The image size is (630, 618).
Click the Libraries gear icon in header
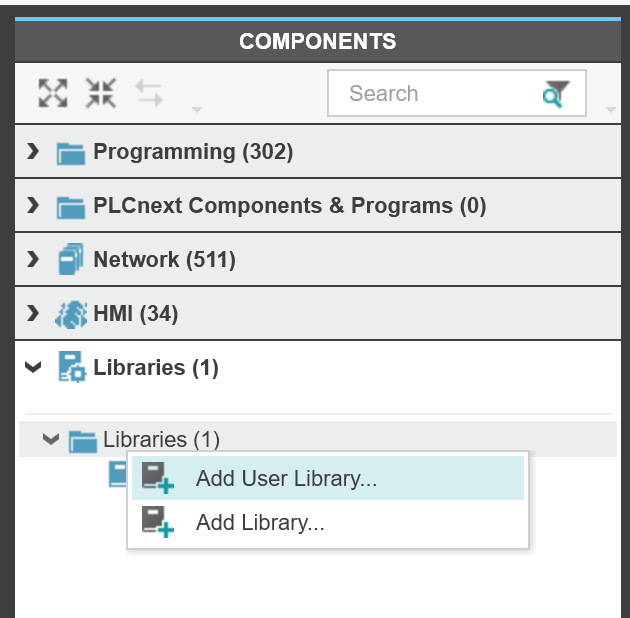coord(72,367)
